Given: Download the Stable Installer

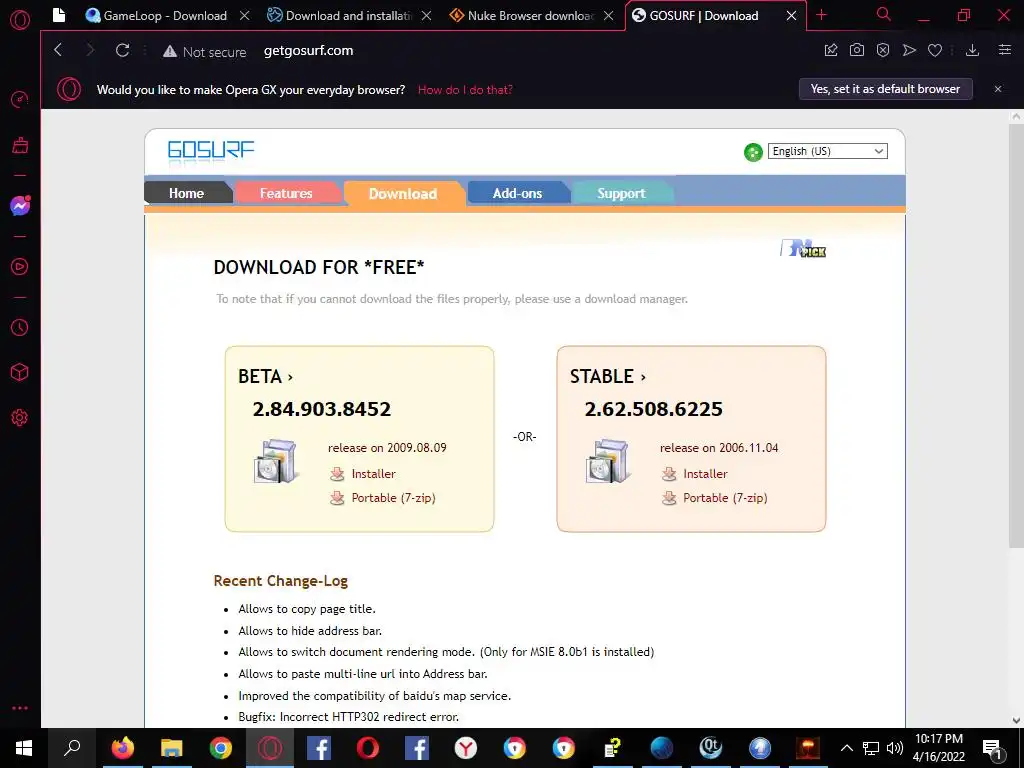Looking at the screenshot, I should click(705, 474).
